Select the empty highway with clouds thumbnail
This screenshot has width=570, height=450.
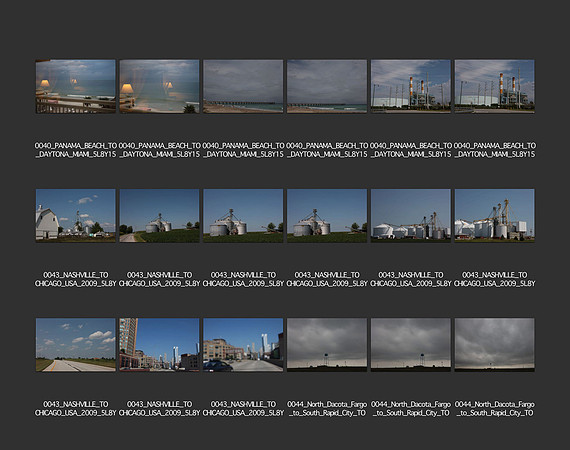[76, 345]
